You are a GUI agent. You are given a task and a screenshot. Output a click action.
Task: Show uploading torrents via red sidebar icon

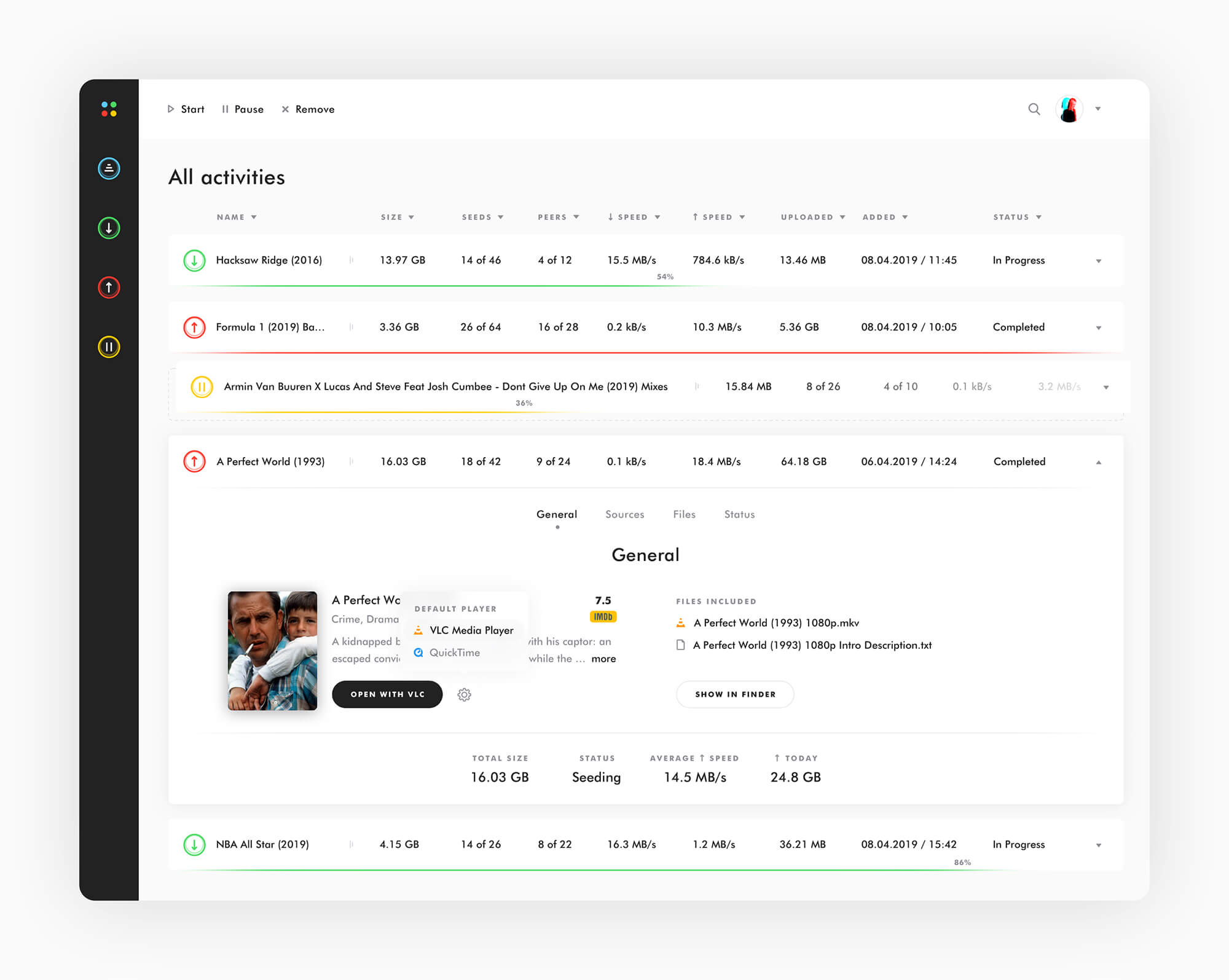tap(109, 287)
